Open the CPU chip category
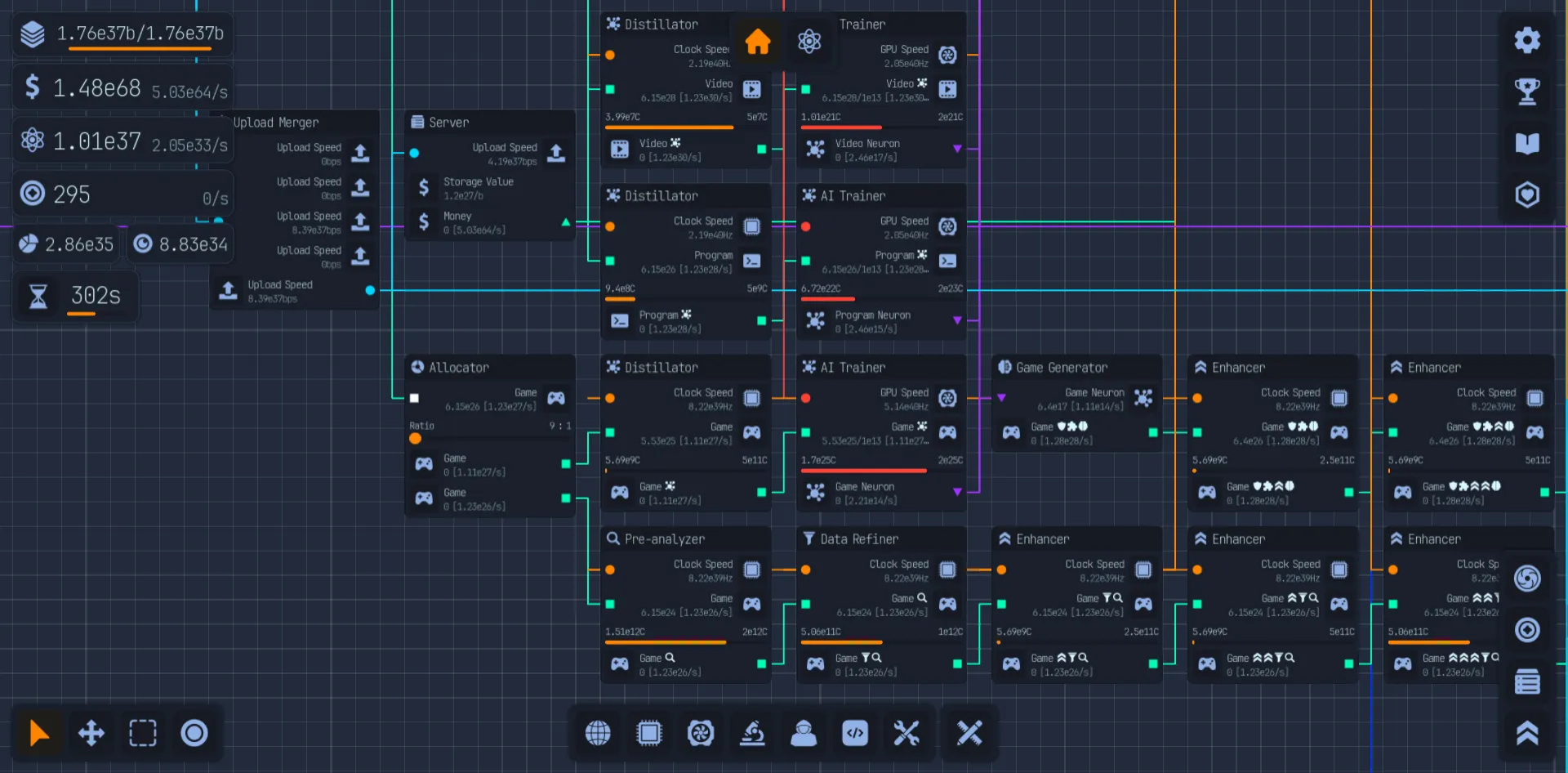The height and width of the screenshot is (773, 1568). pyautogui.click(x=649, y=733)
